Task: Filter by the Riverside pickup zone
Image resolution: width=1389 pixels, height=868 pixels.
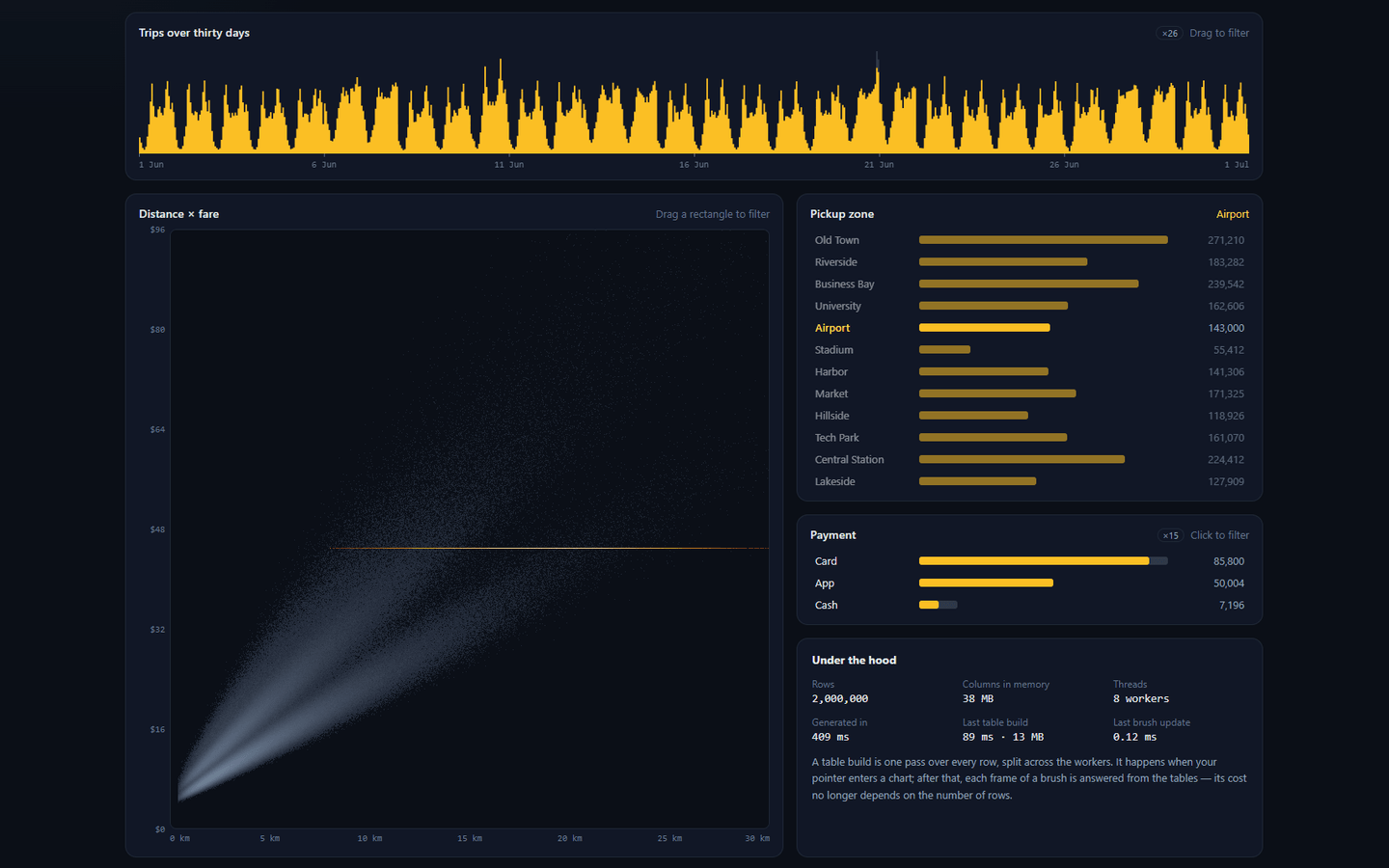Action: 1029,262
